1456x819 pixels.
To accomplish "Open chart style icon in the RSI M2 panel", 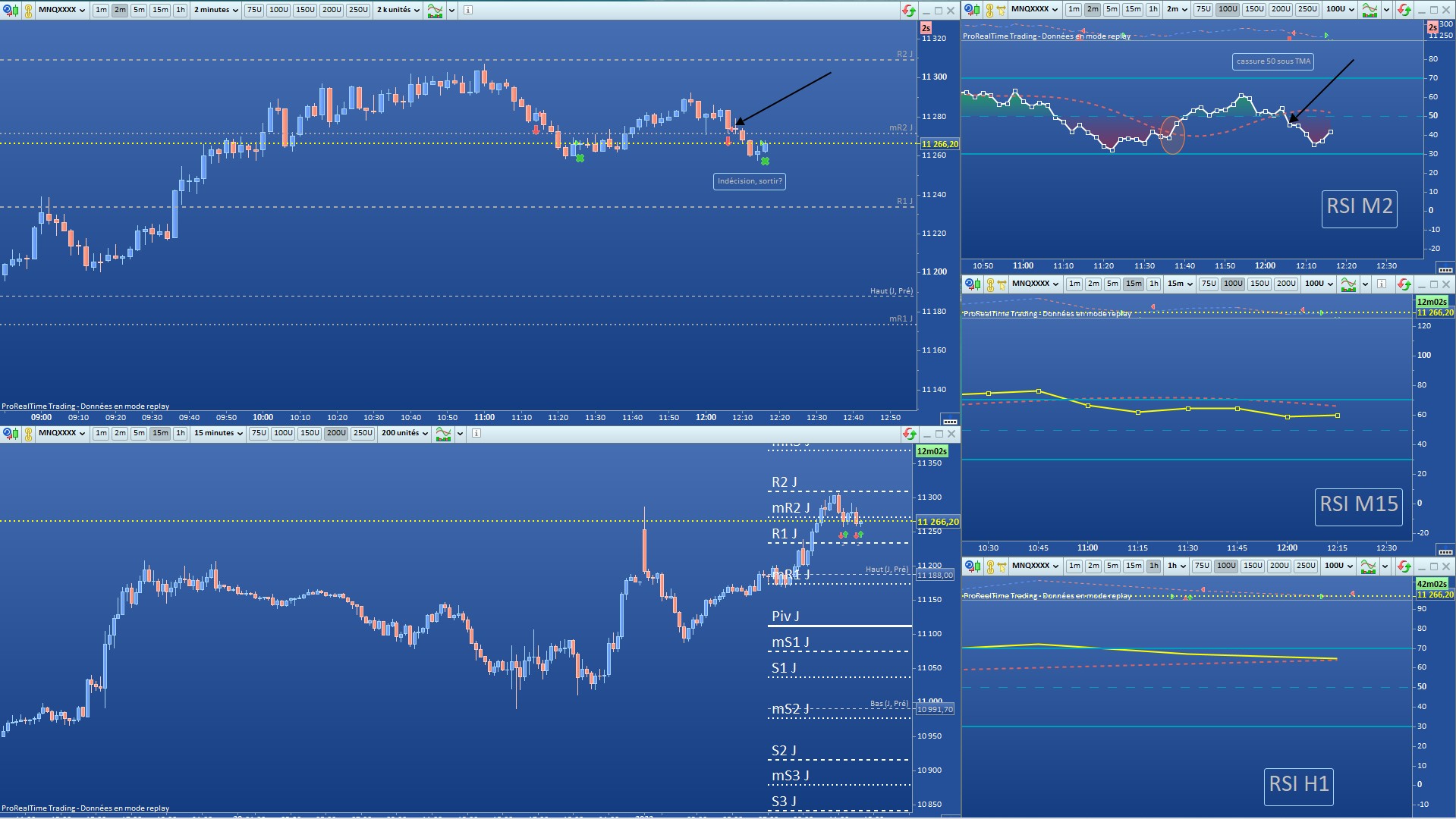I will point(971,9).
